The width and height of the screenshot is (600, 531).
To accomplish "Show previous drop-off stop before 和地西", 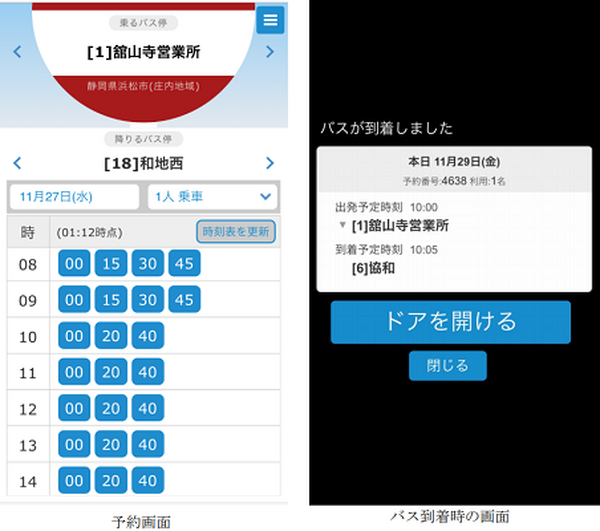I will click(17, 163).
